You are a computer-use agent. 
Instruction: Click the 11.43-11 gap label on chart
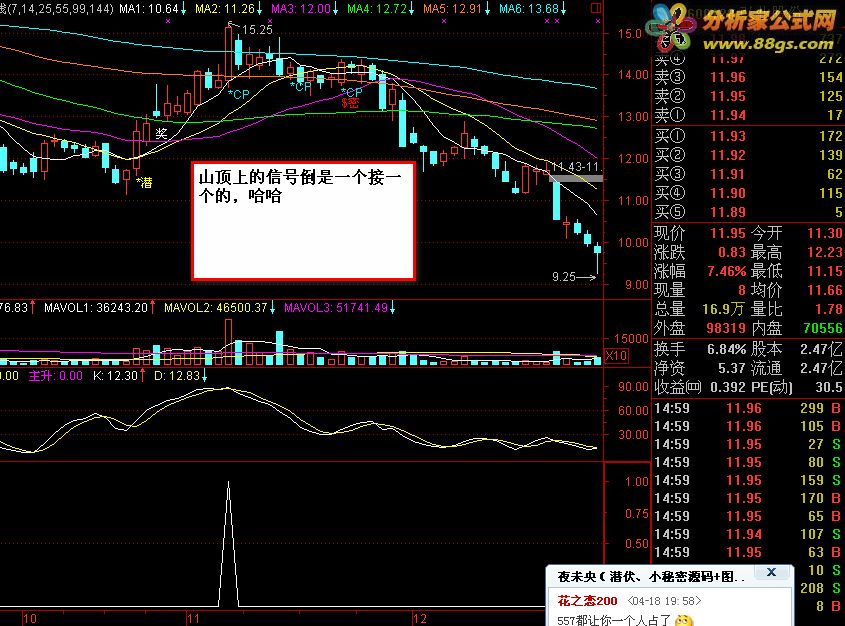(576, 166)
